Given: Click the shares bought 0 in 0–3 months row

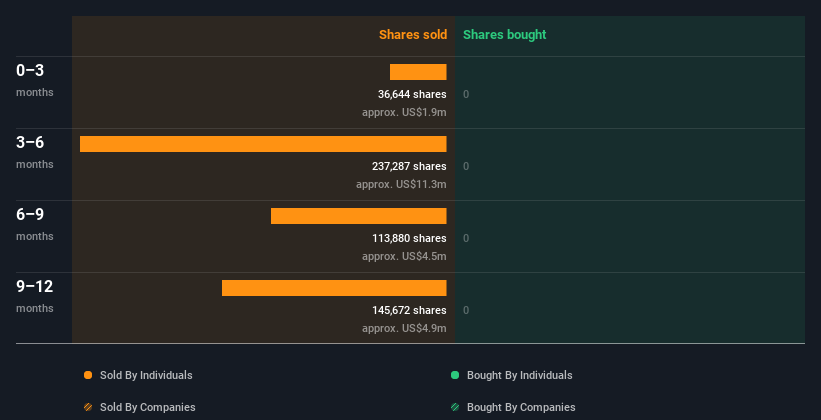Looking at the screenshot, I should [466, 94].
